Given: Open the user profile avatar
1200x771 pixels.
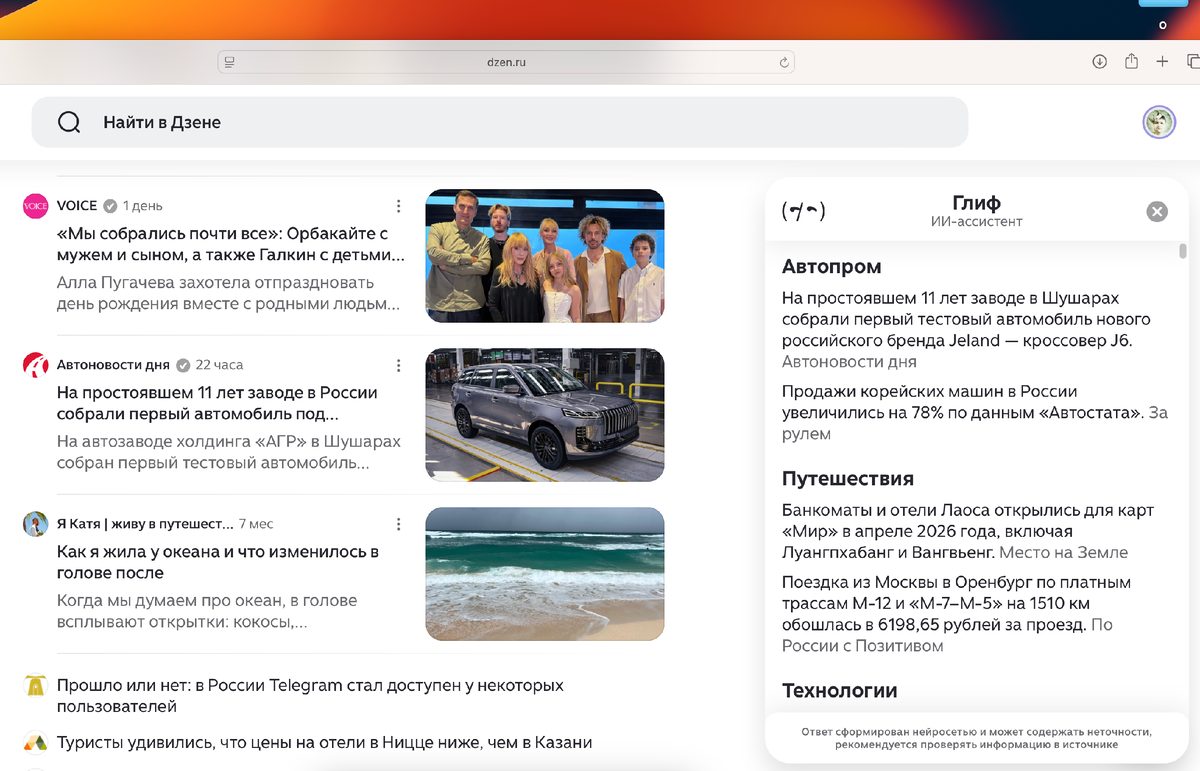Looking at the screenshot, I should pyautogui.click(x=1159, y=122).
